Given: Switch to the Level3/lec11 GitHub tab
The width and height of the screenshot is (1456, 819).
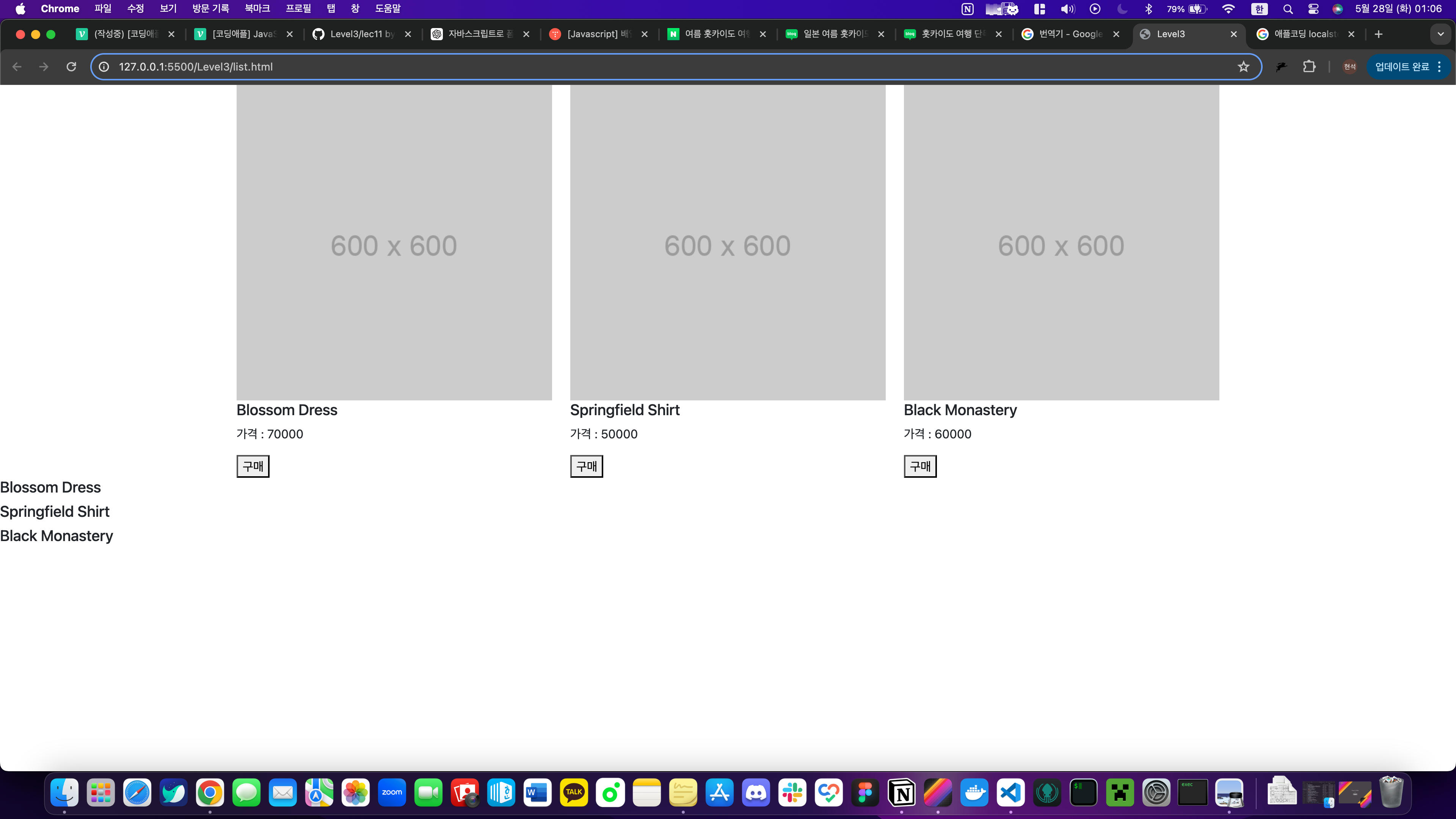Looking at the screenshot, I should click(x=362, y=34).
